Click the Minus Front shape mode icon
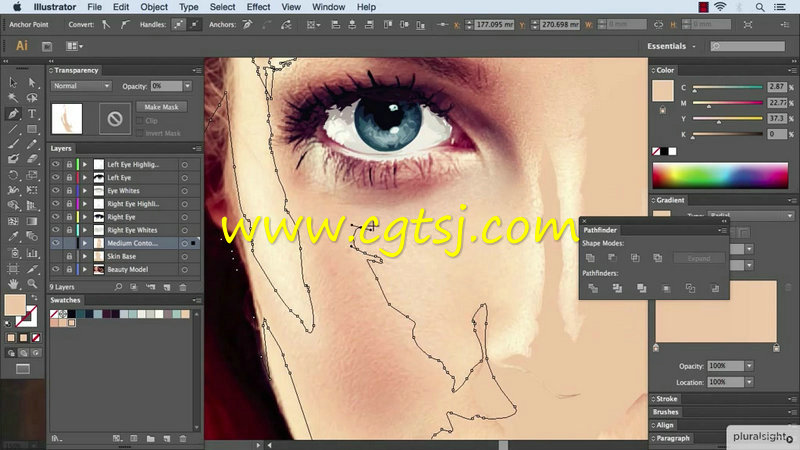The height and width of the screenshot is (450, 800). (612, 258)
